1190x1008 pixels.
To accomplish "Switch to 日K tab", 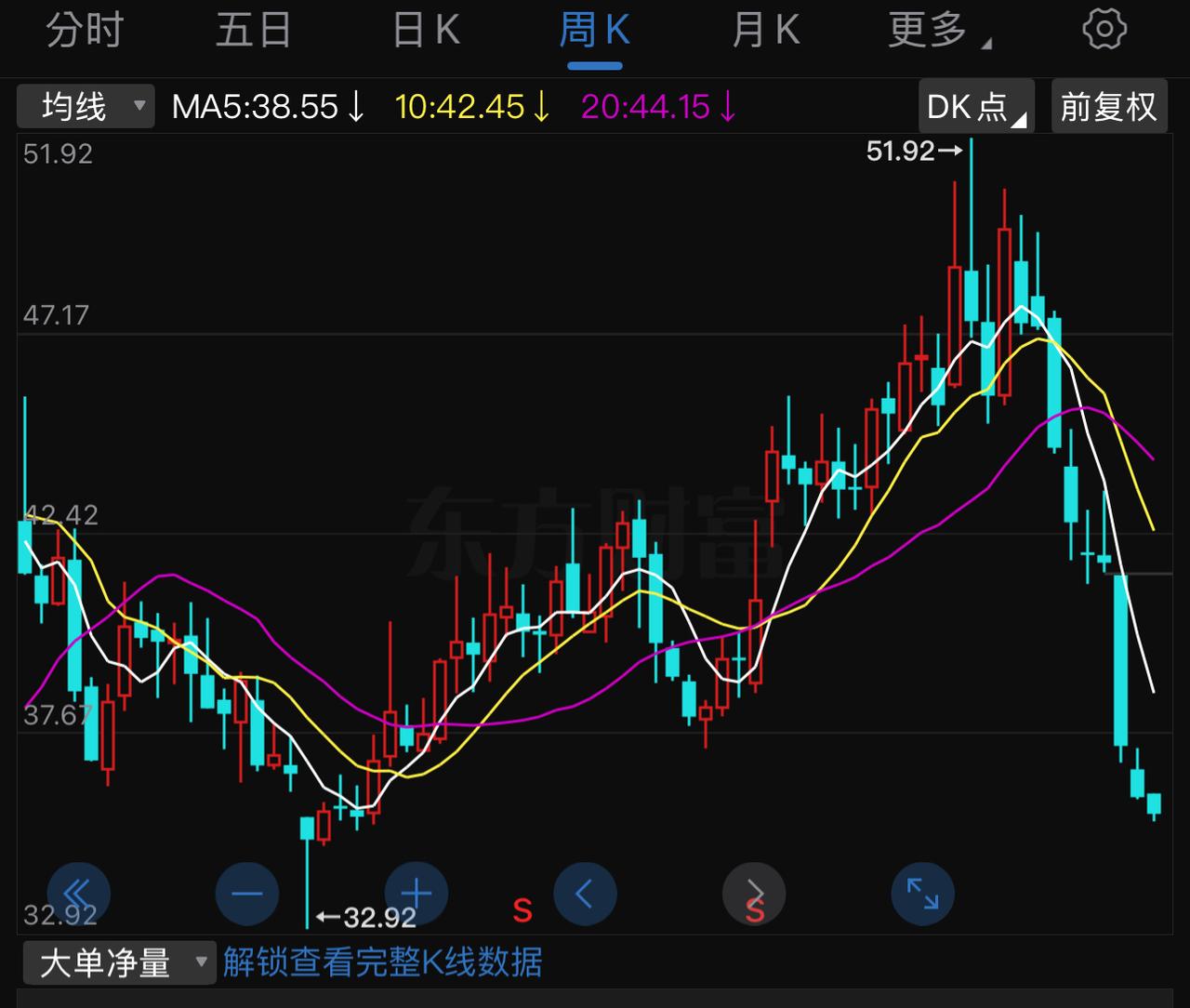I will [x=426, y=31].
